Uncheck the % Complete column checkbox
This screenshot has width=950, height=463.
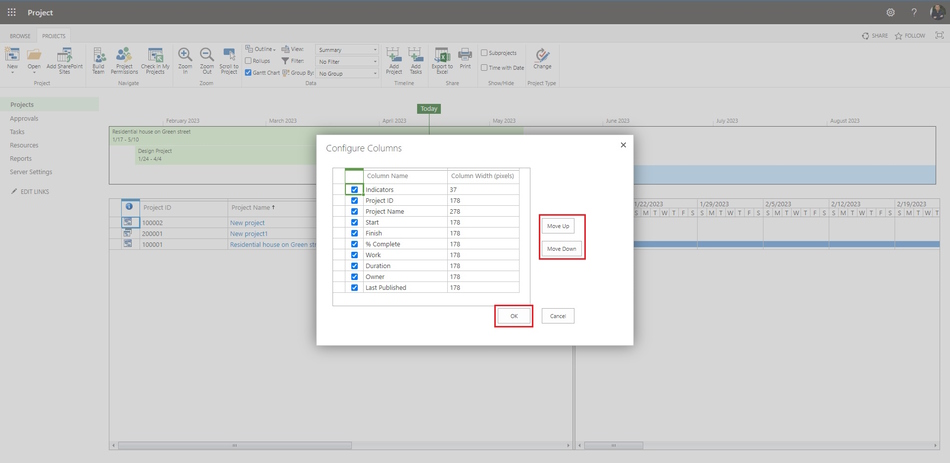pyautogui.click(x=354, y=244)
